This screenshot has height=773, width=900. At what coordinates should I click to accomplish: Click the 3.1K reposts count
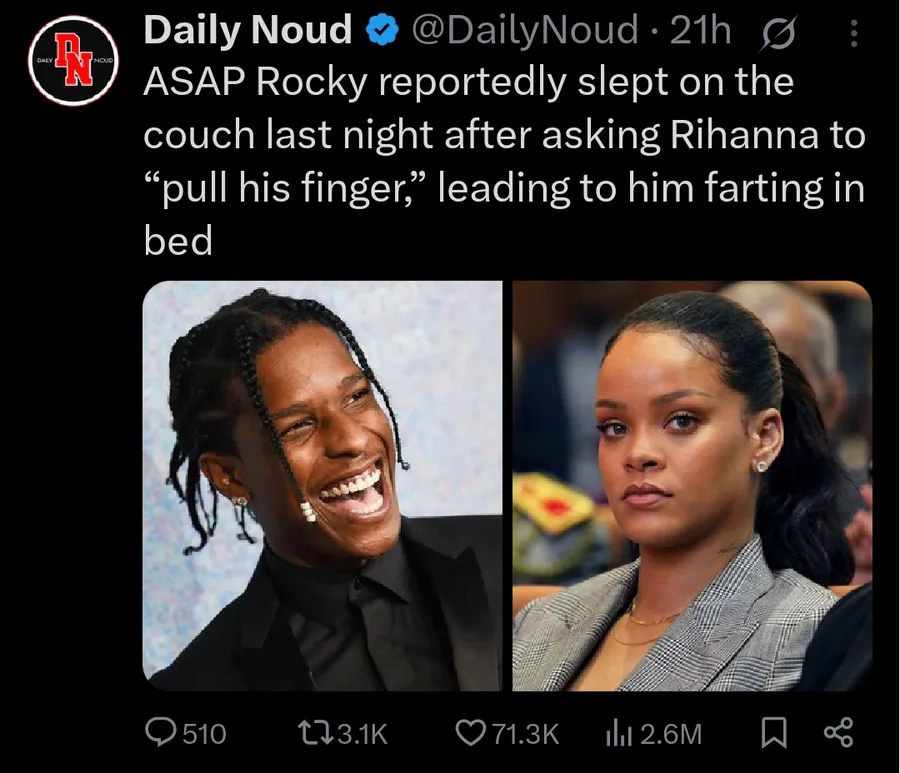362,734
